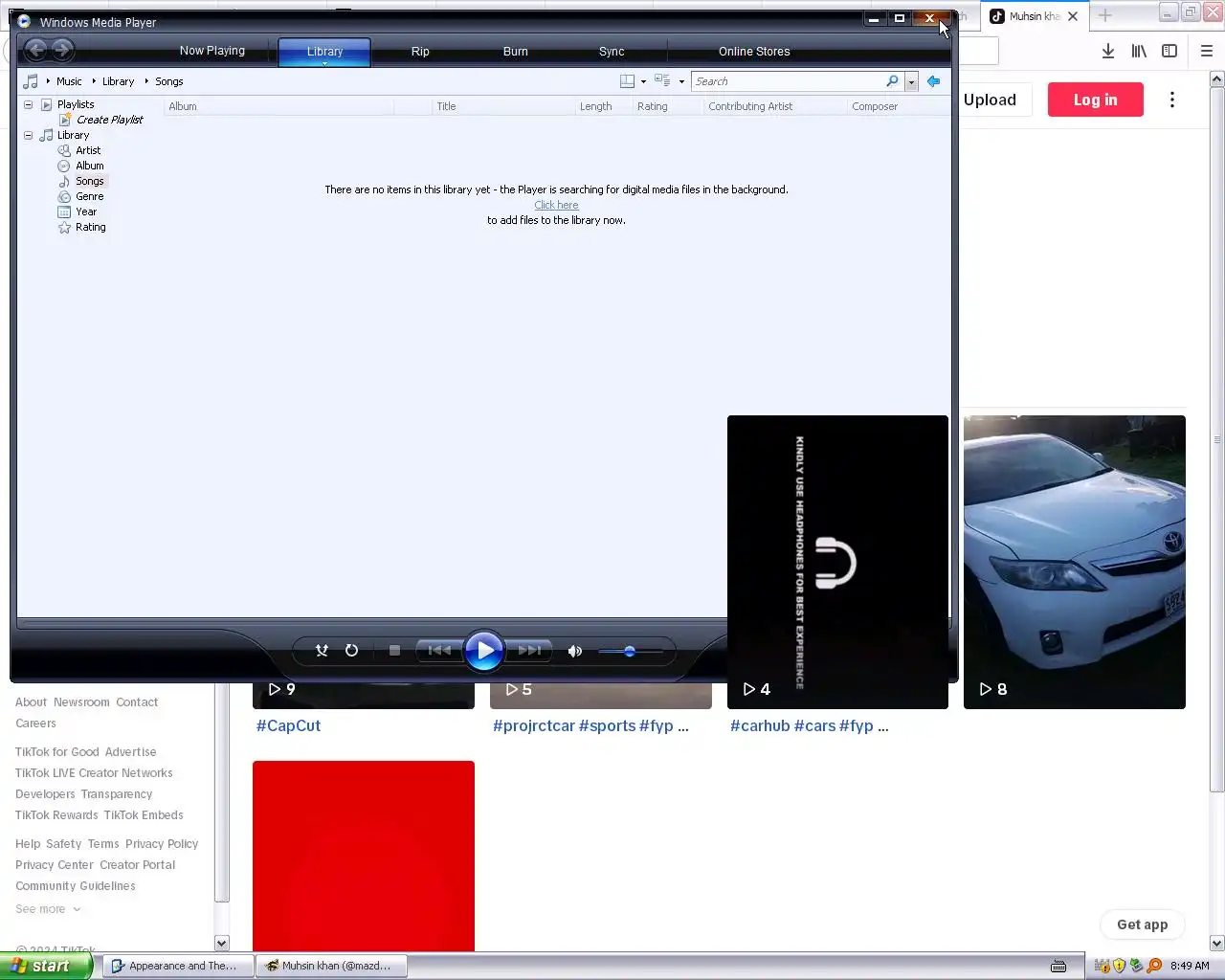Open the headphones video thumbnail
Image resolution: width=1225 pixels, height=980 pixels.
coord(837,562)
